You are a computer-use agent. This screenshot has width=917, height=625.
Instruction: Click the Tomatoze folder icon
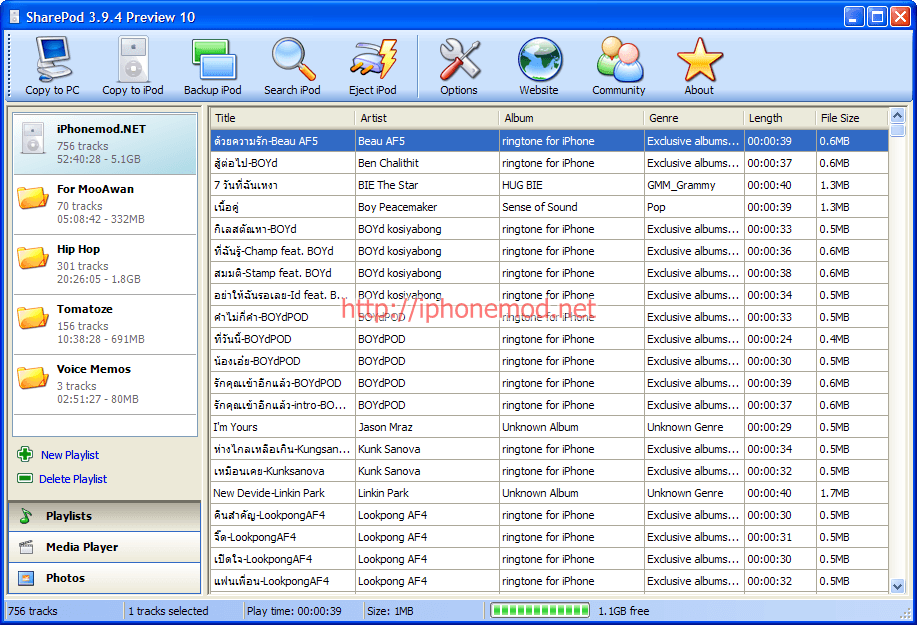click(x=33, y=317)
